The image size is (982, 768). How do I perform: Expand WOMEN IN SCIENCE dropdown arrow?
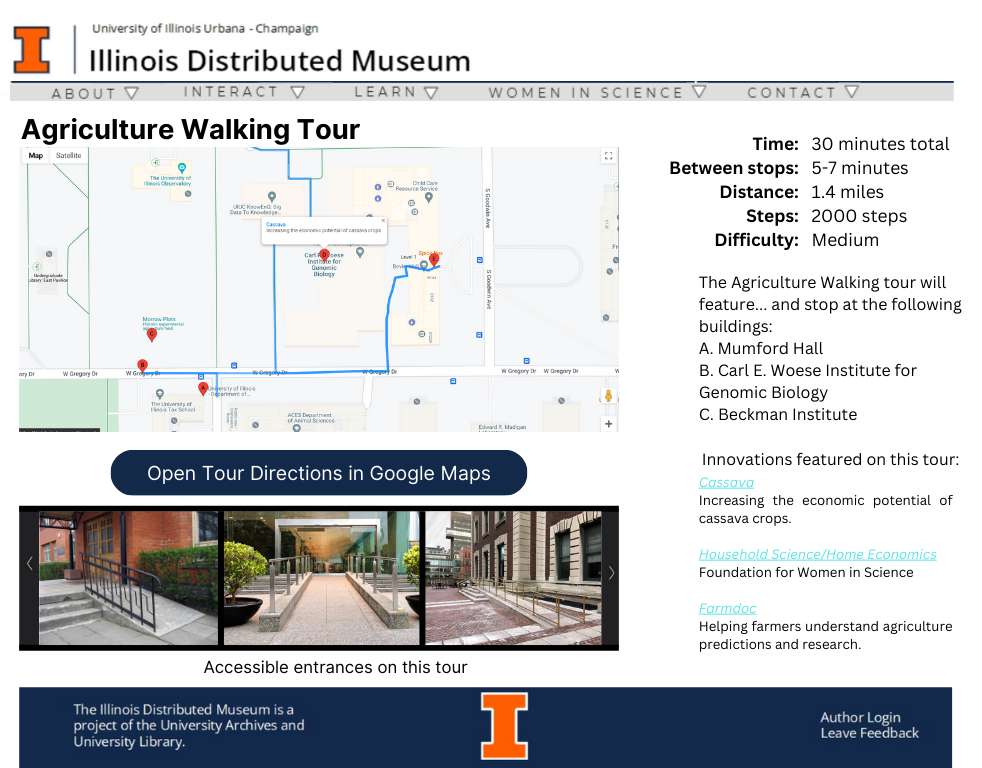click(x=700, y=91)
